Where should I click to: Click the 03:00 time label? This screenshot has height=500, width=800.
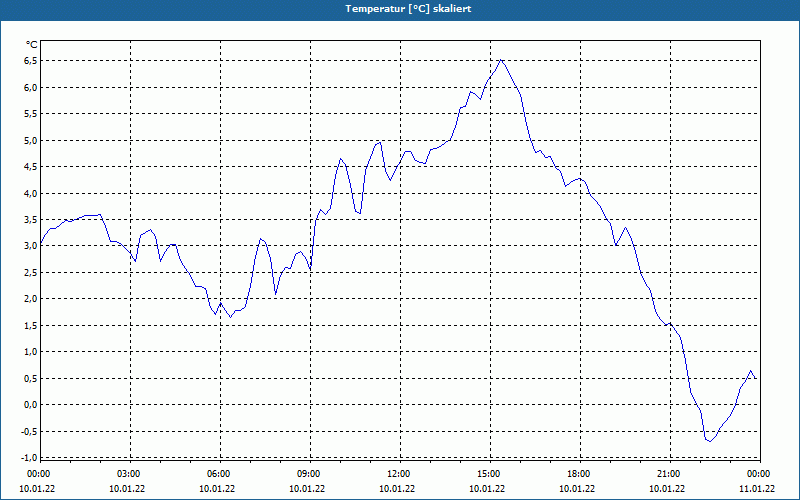coord(131,474)
